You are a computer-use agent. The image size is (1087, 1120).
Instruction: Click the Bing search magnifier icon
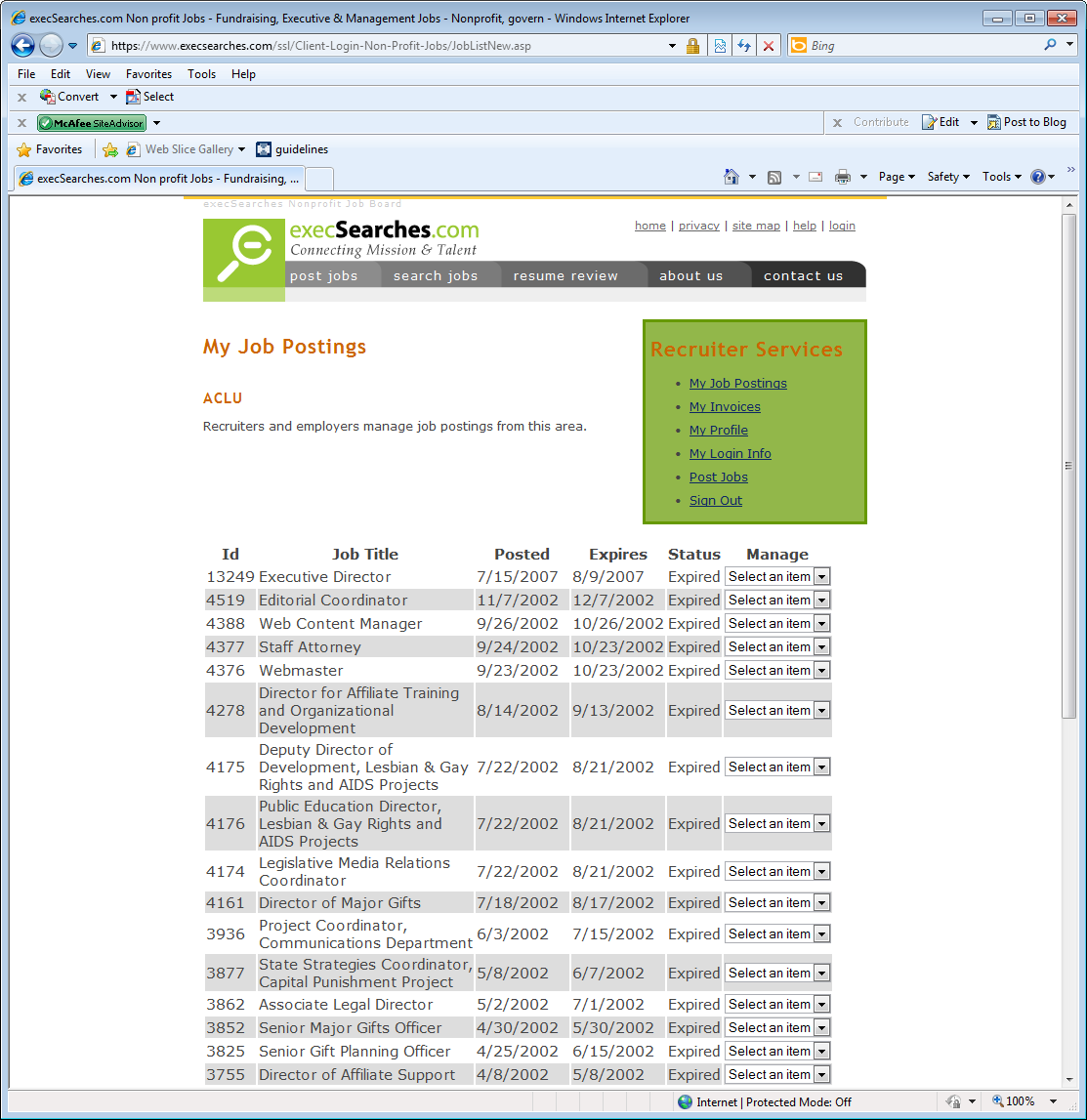(1050, 45)
